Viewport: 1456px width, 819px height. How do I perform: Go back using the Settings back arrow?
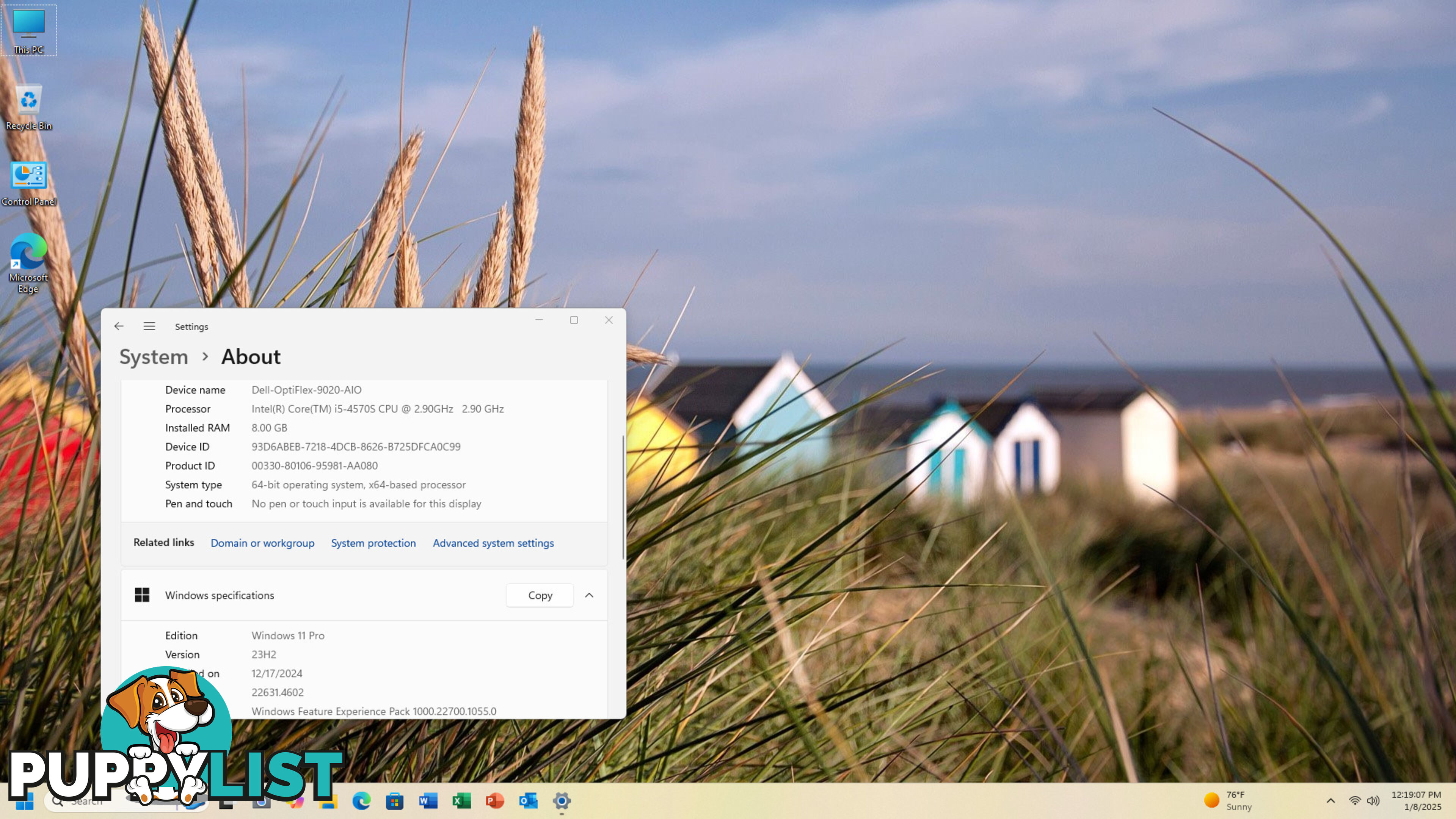click(119, 326)
